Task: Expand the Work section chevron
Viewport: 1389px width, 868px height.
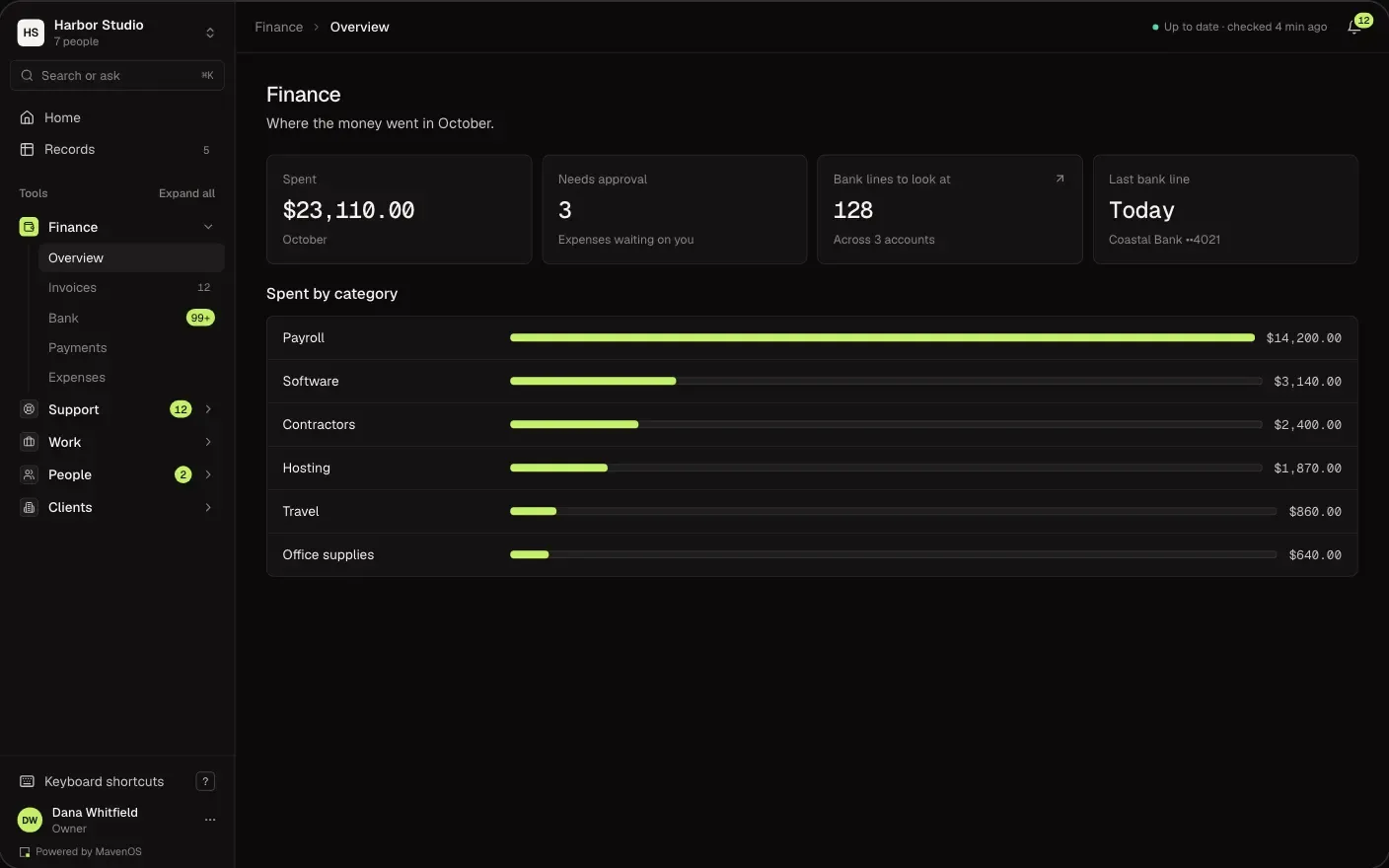Action: click(x=208, y=442)
